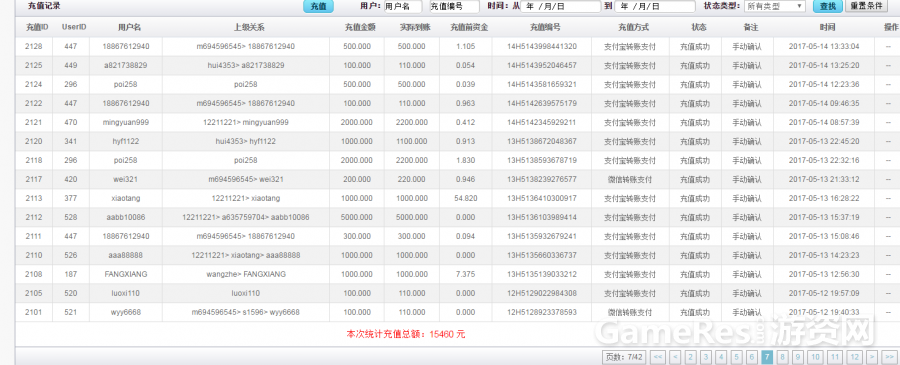Click the 本次统计充值总额 15460 元 summary
This screenshot has width=900, height=365.
pyautogui.click(x=405, y=334)
